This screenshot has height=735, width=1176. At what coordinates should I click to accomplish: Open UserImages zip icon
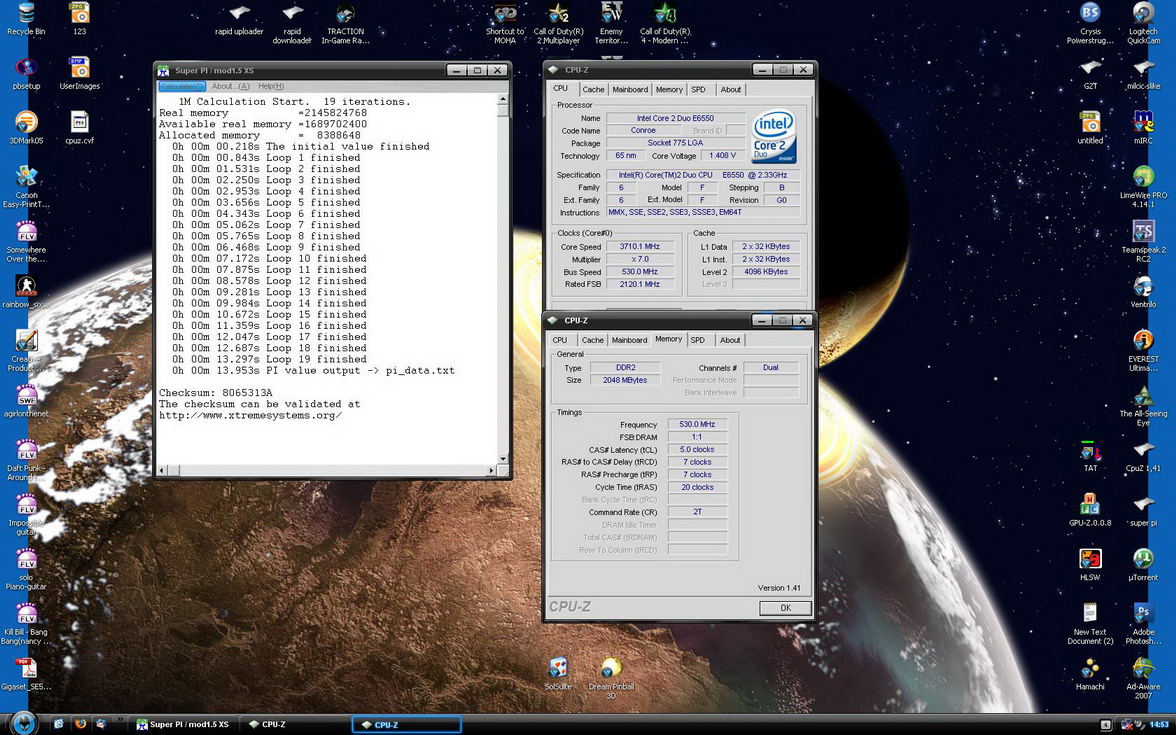[x=80, y=74]
